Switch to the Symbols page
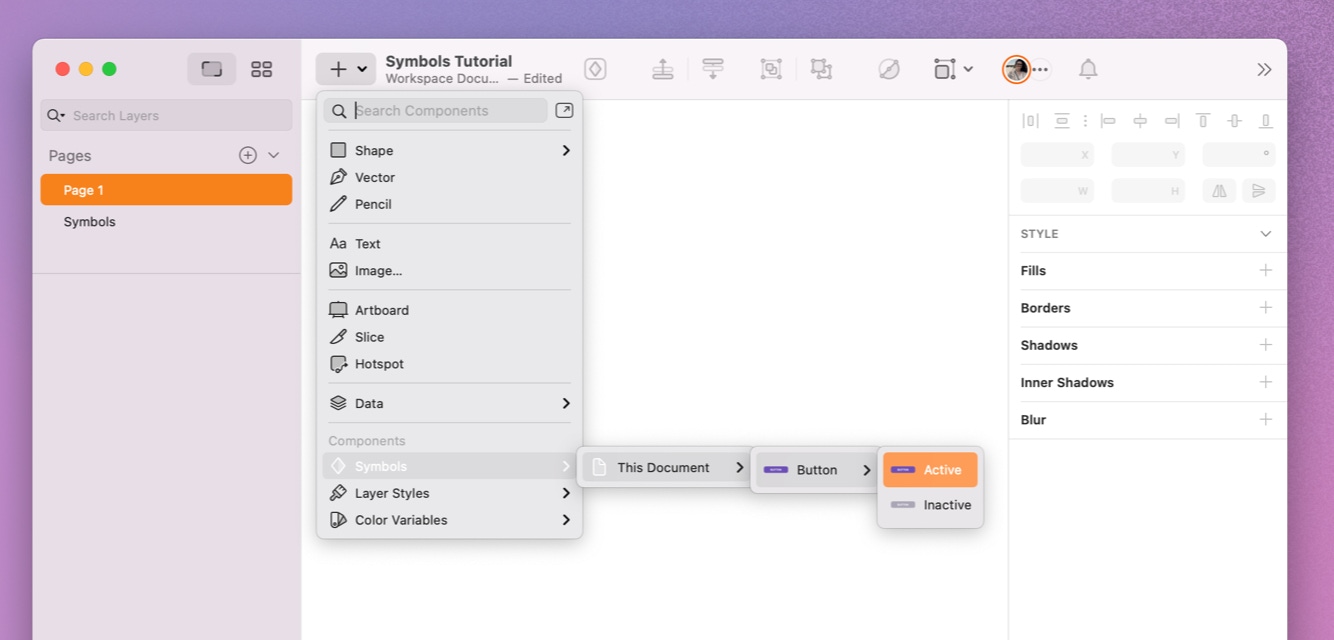This screenshot has width=1334, height=640. (x=89, y=221)
